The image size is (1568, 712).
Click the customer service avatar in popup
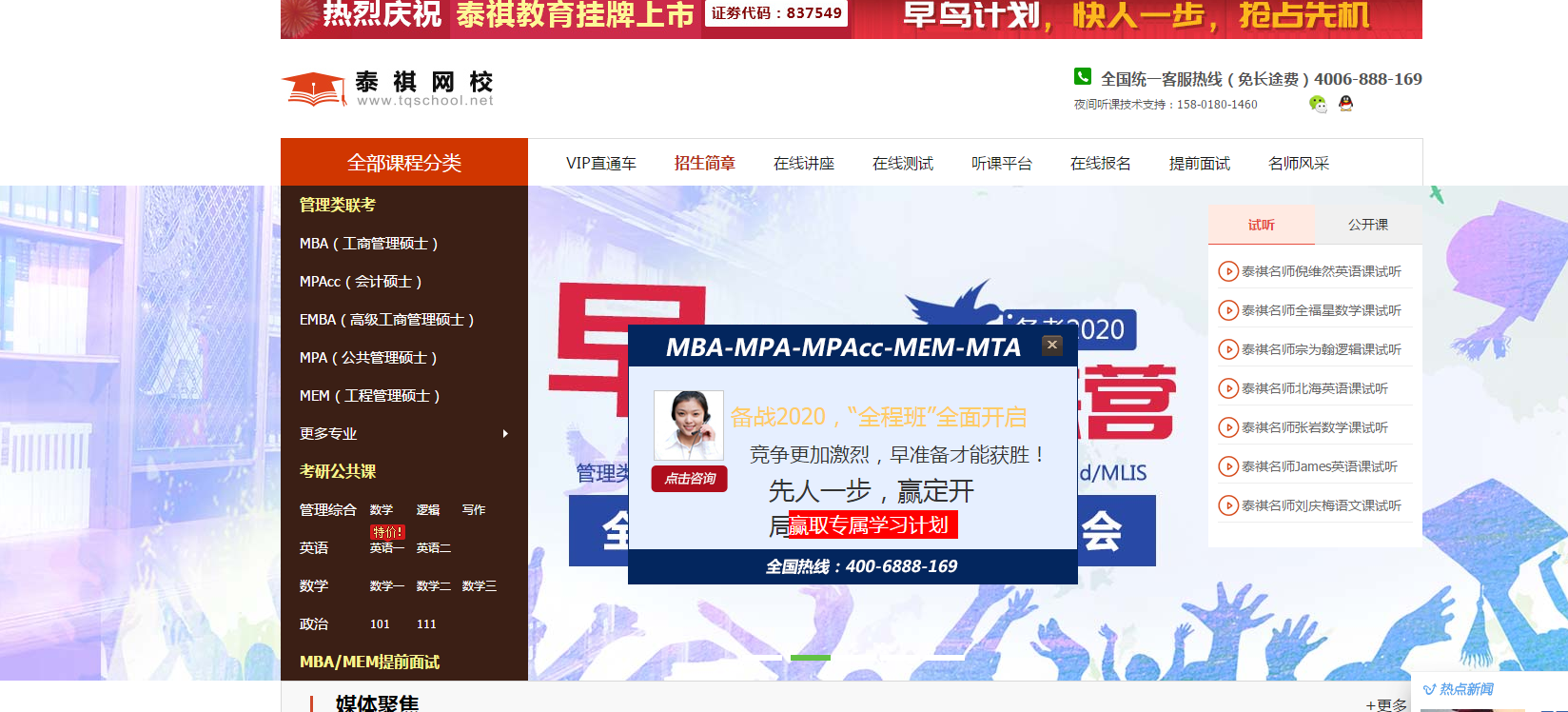point(689,425)
